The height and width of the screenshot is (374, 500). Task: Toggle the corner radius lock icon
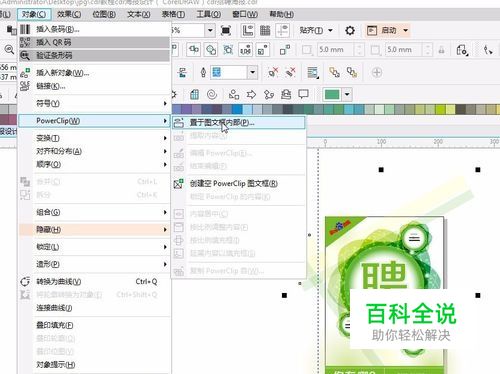(x=442, y=50)
